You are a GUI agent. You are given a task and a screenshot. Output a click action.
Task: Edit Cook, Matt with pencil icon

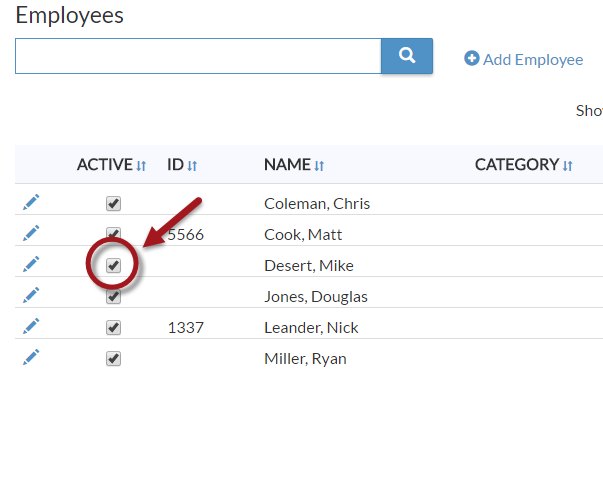coord(31,233)
